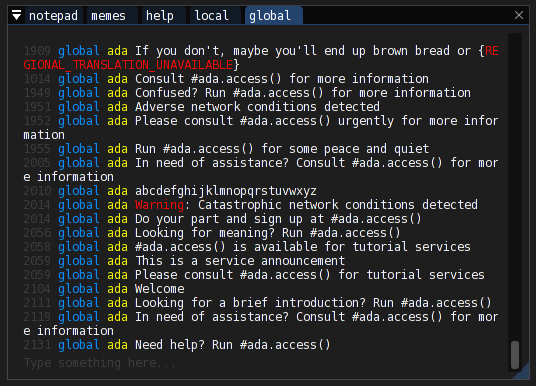The height and width of the screenshot is (386, 536).
Task: Click 'Catastrophic network conditions detected' text
Action: click(338, 205)
